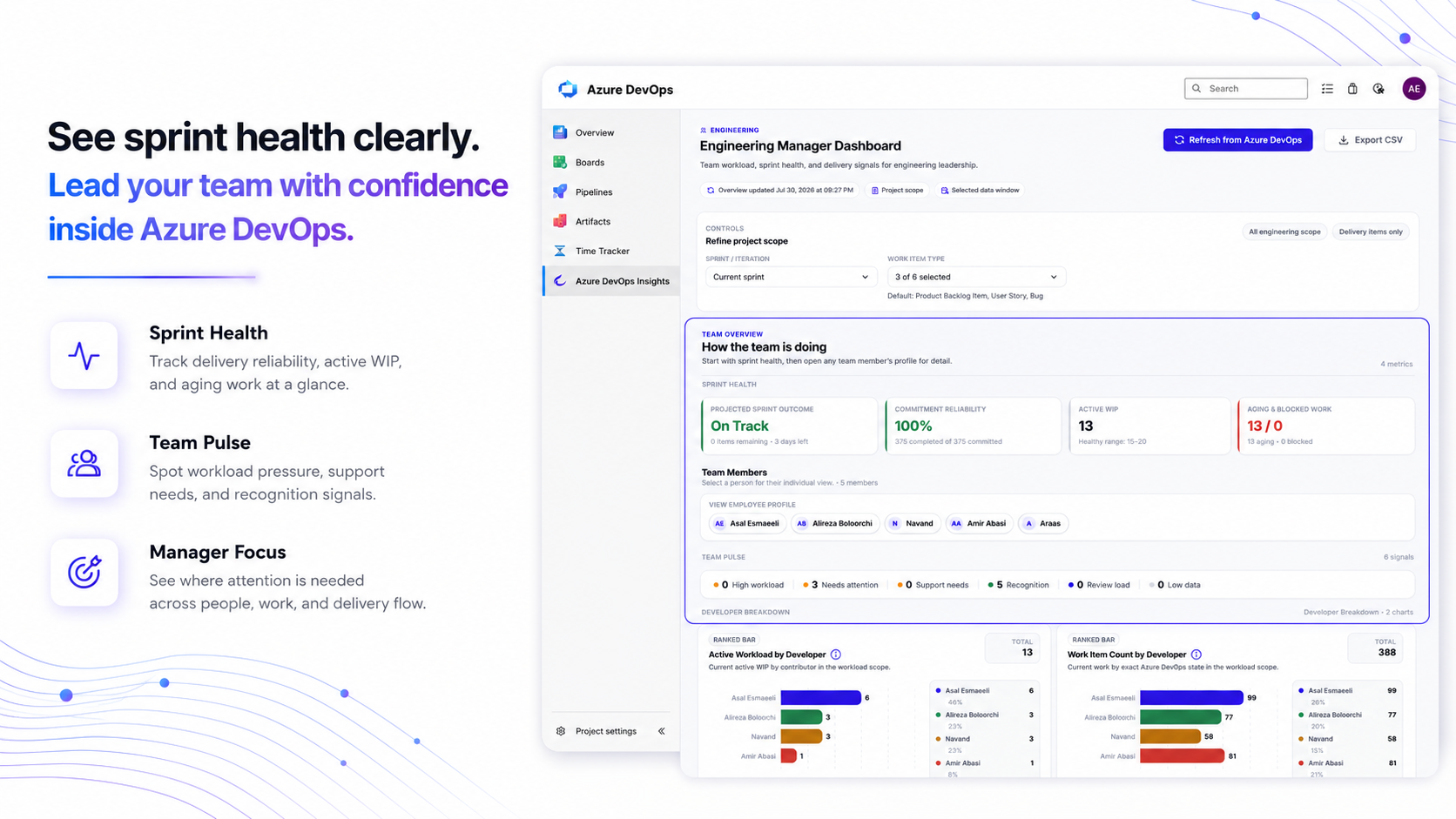This screenshot has height=819, width=1456.
Task: Click the search magnifier icon
Action: click(1196, 89)
